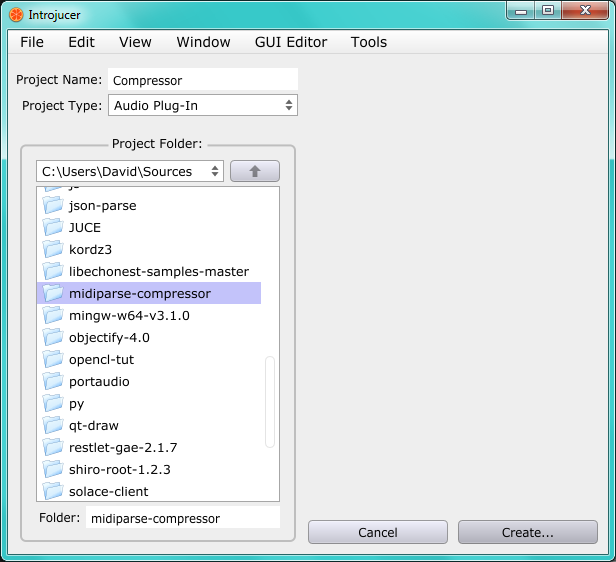The width and height of the screenshot is (616, 562).
Task: Select the kordz3 folder
Action: coord(149,249)
